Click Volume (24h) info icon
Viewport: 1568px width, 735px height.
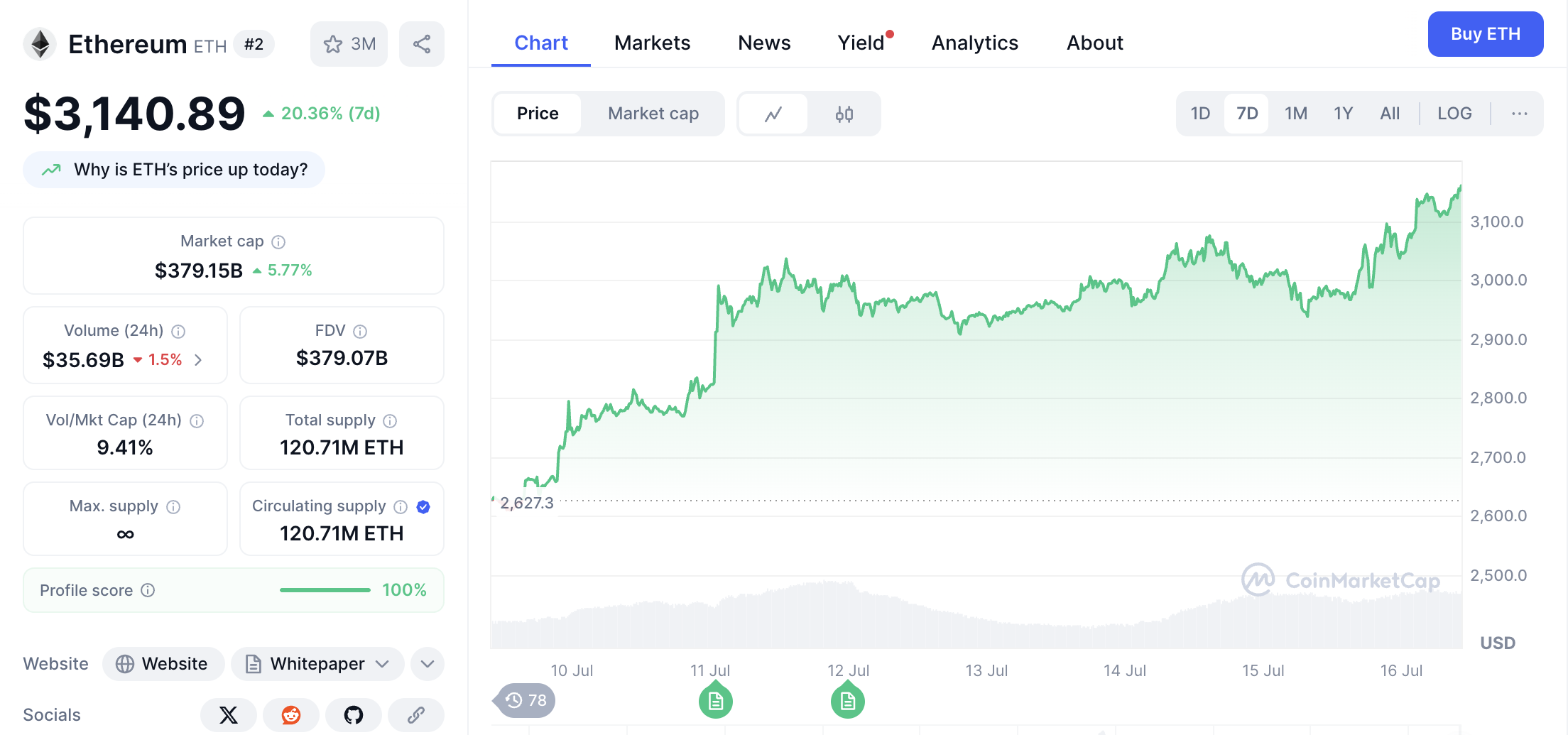point(178,332)
